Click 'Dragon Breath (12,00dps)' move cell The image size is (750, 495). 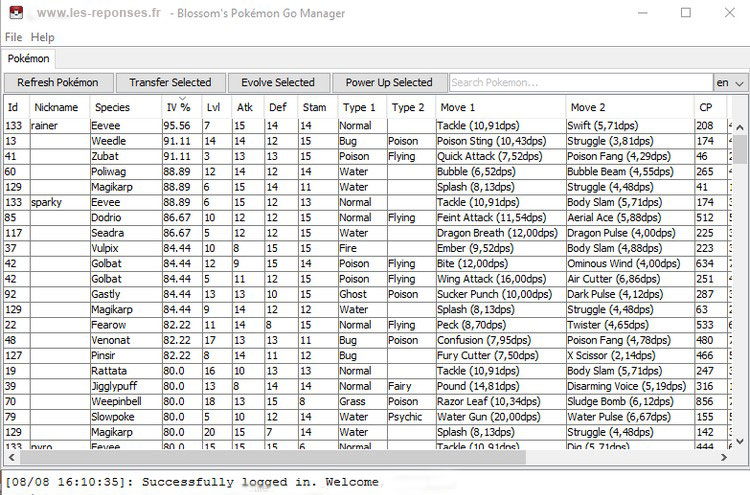[500, 233]
